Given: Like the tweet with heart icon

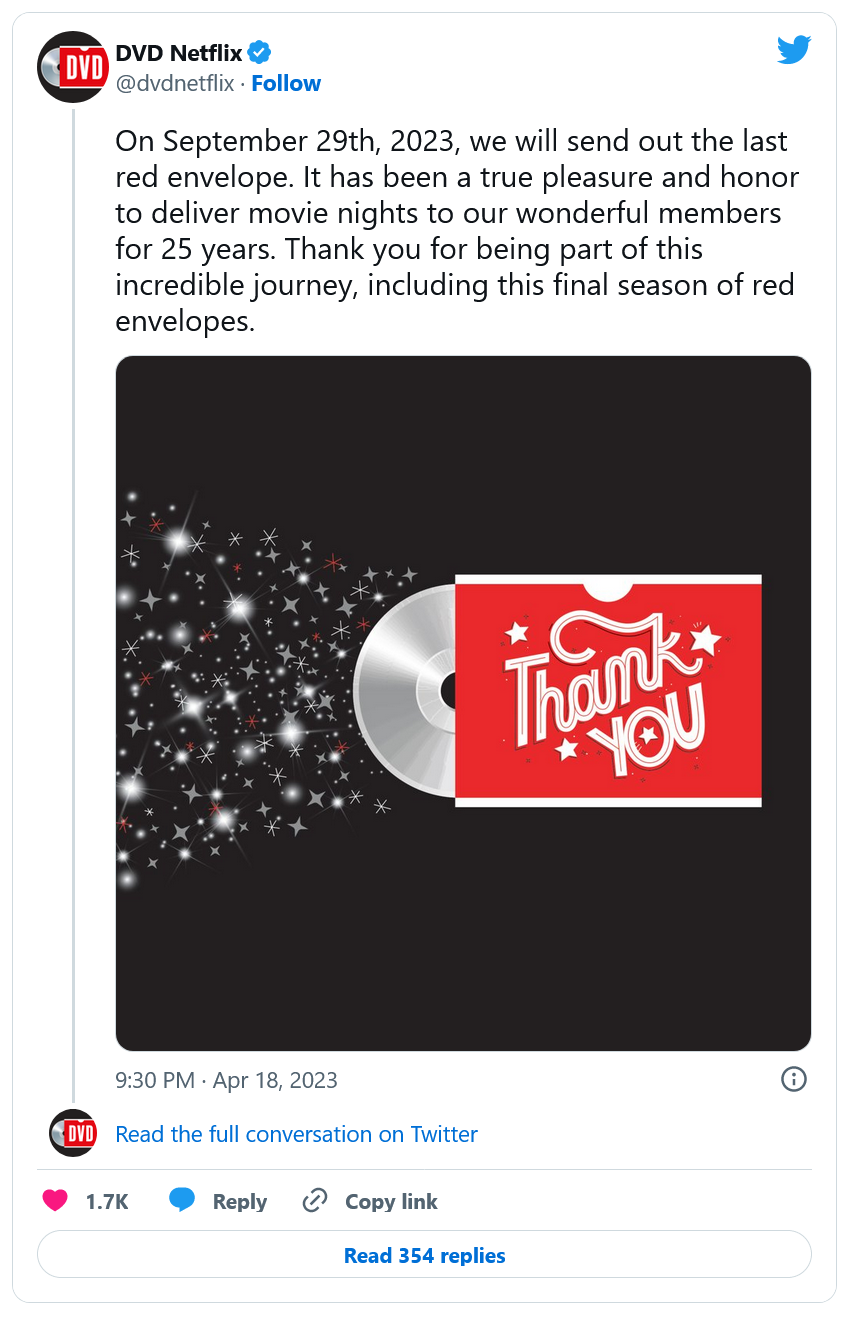Looking at the screenshot, I should (55, 1201).
